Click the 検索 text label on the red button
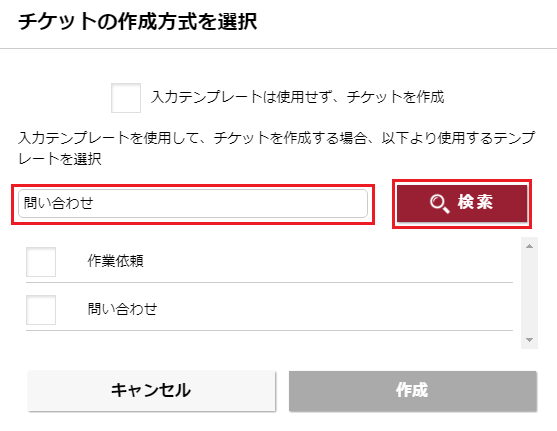 click(x=475, y=203)
